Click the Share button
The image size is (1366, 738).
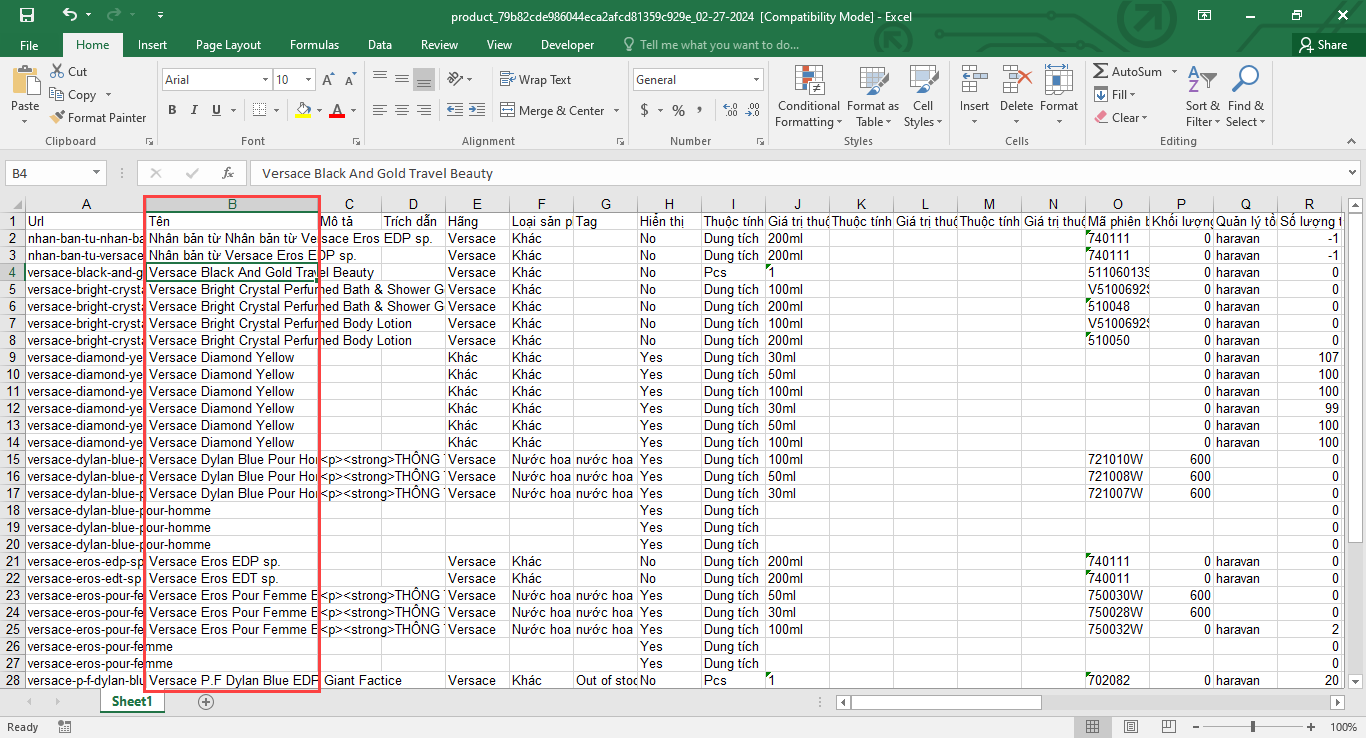[x=1323, y=45]
